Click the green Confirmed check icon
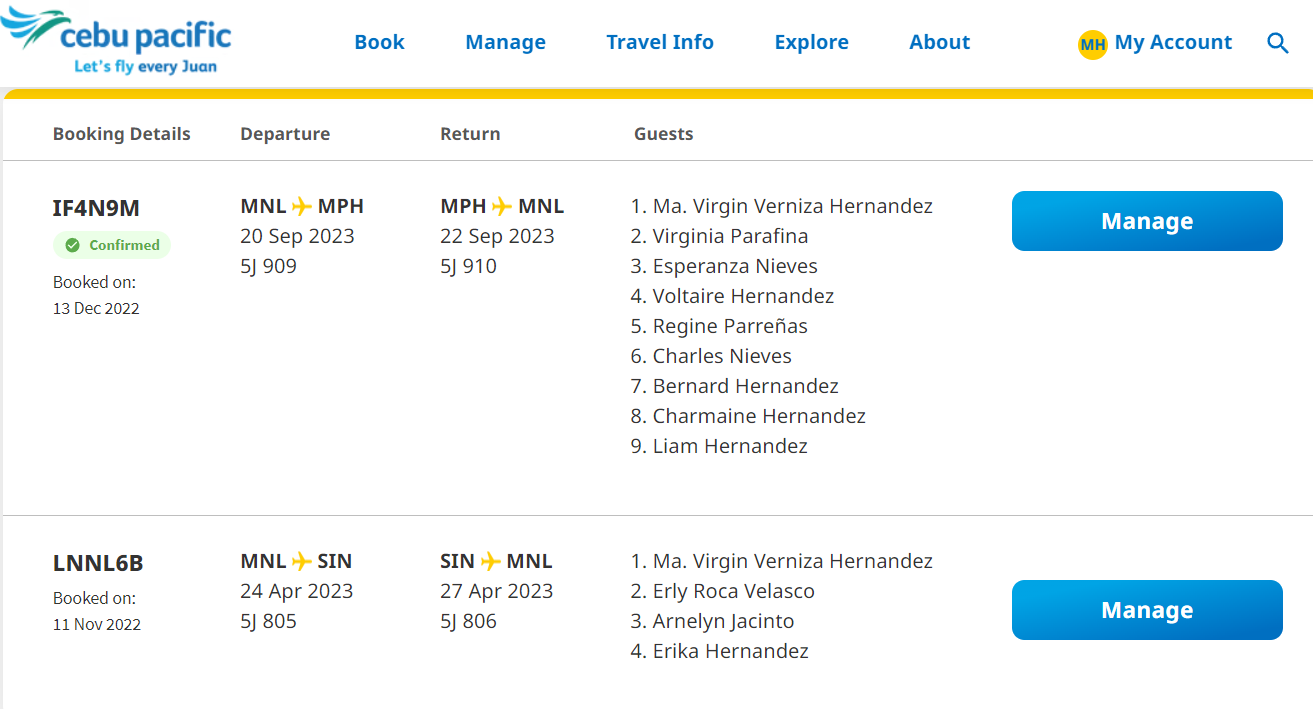 (x=72, y=245)
